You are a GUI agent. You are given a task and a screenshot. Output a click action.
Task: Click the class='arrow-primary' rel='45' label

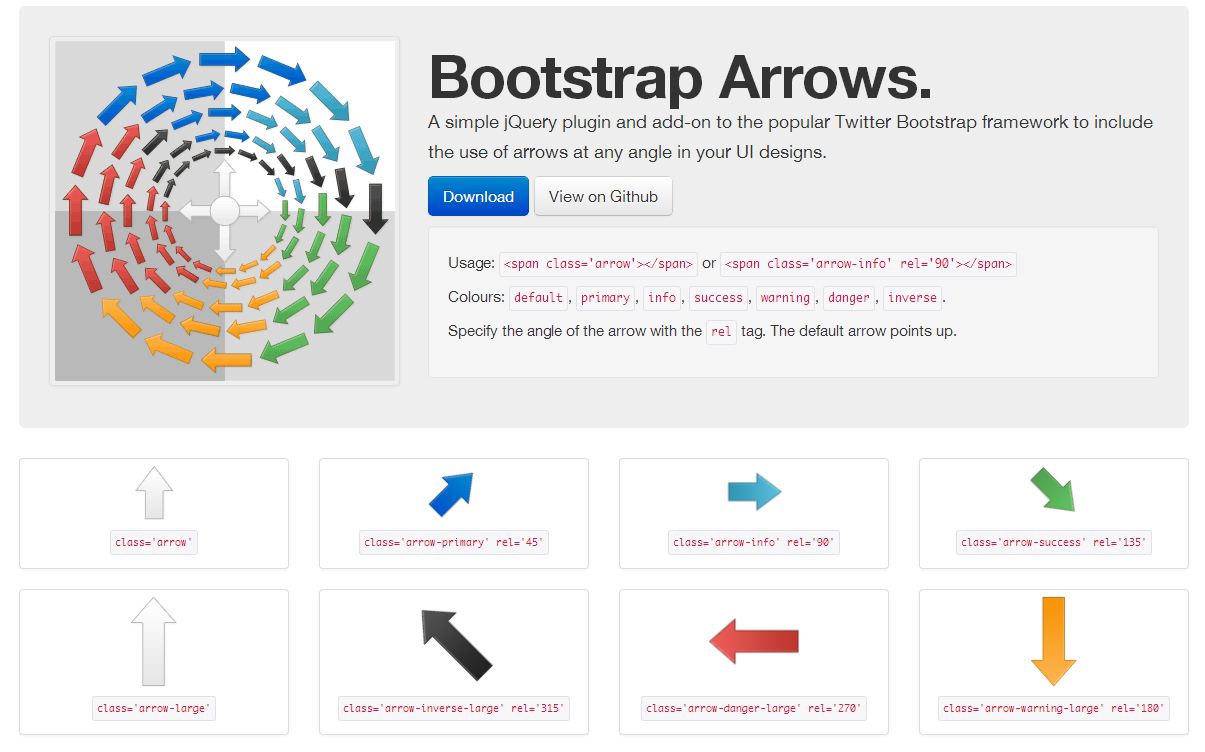[x=454, y=543]
